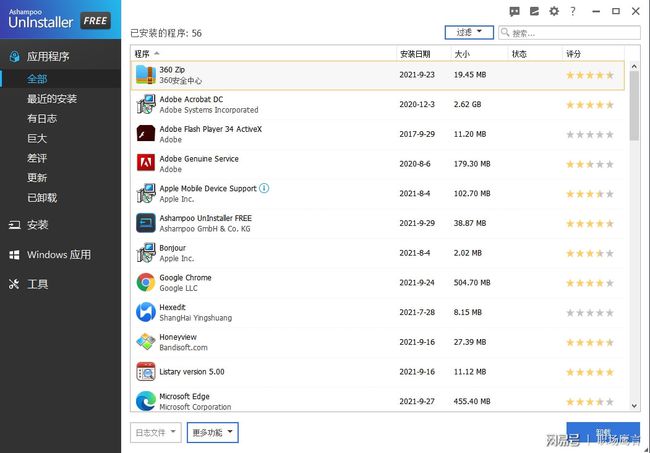Viewport: 650px width, 453px height.
Task: Click the scrollbar up arrow
Action: [634, 66]
